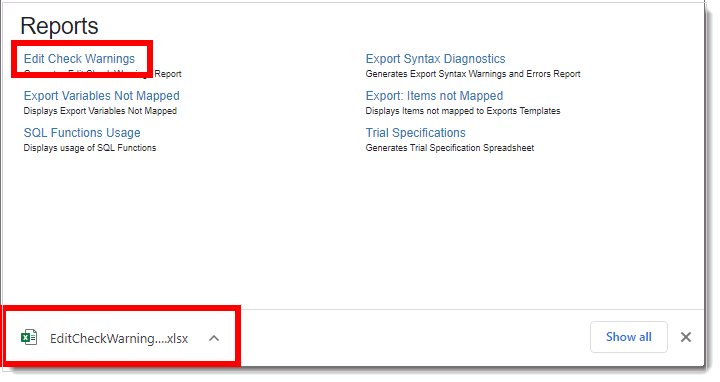
Task: Generate the Trial Specifications spreadsheet
Action: [x=415, y=133]
